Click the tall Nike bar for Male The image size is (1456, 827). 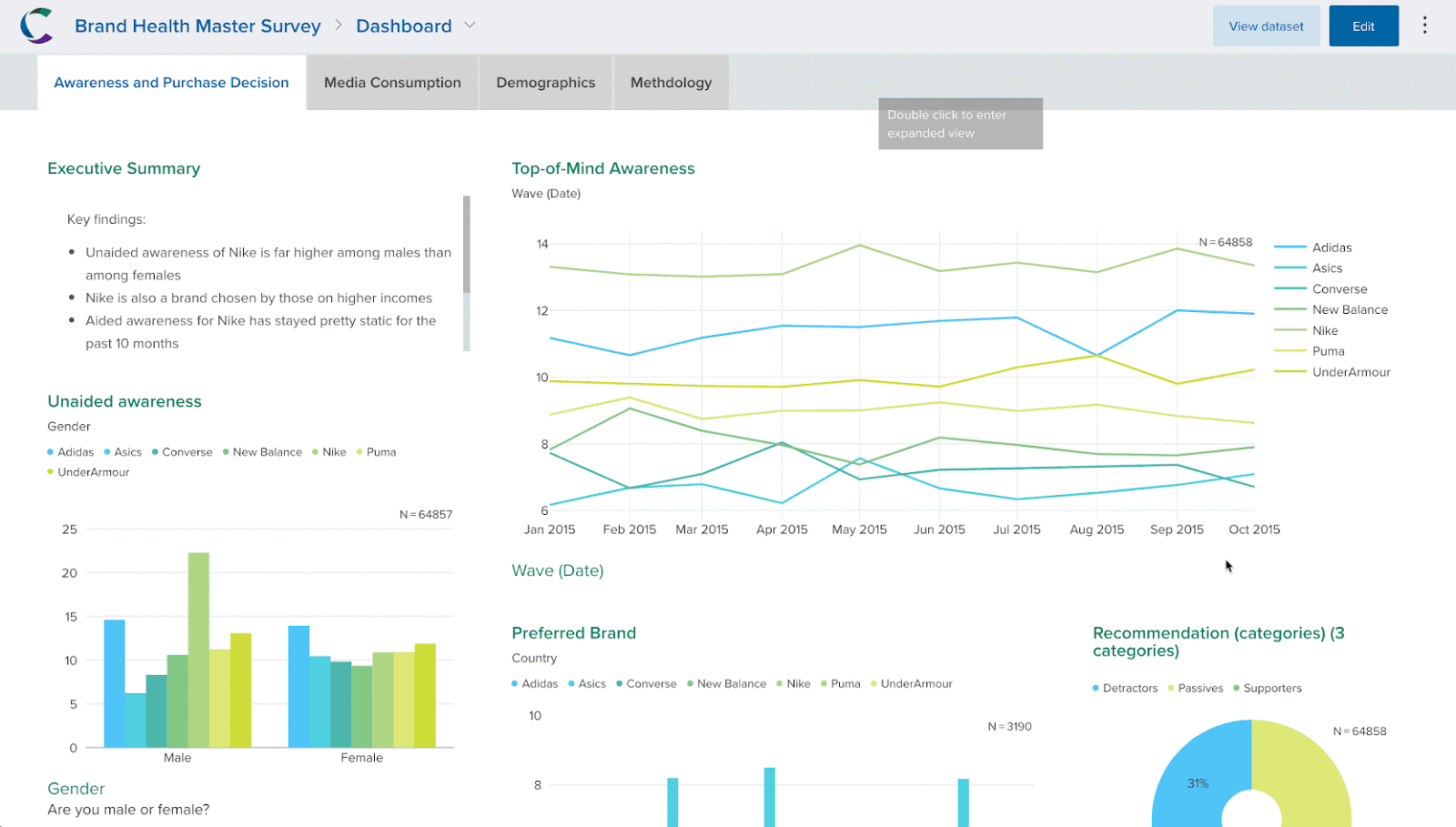pos(198,650)
